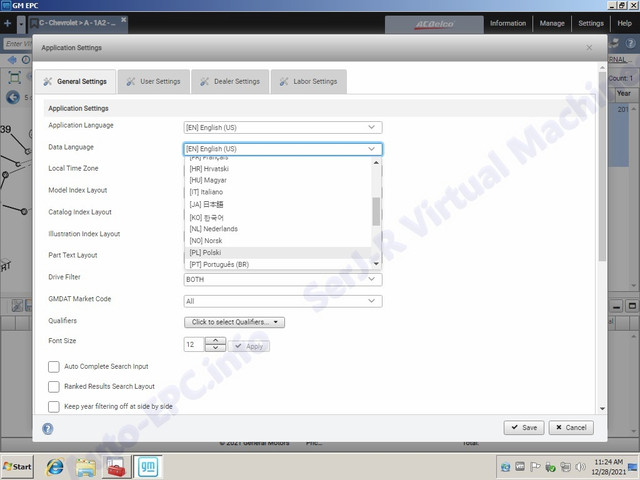The width and height of the screenshot is (640, 480).
Task: Select the C - Chevrolet > A - 1A2 tab
Action: point(76,23)
